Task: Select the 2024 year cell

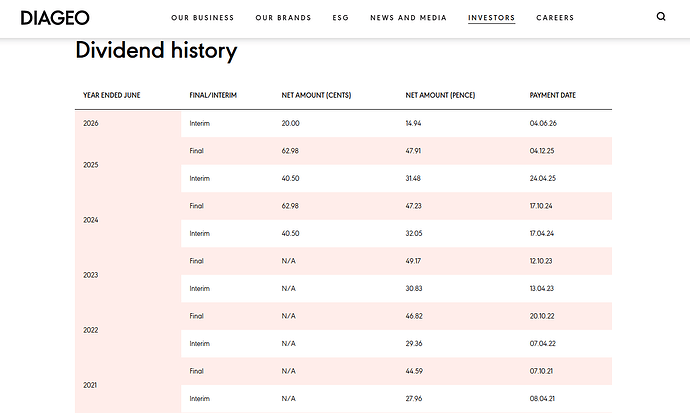Action: coord(91,220)
